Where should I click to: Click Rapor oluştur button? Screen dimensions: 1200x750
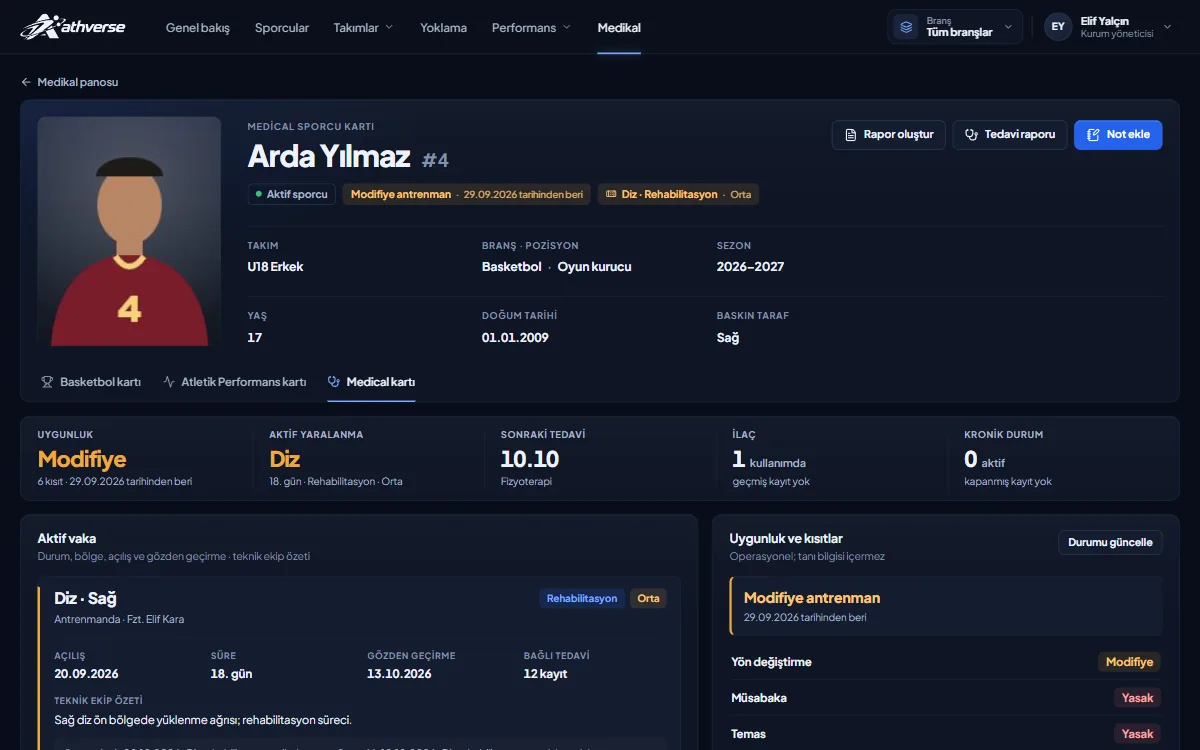tap(889, 135)
